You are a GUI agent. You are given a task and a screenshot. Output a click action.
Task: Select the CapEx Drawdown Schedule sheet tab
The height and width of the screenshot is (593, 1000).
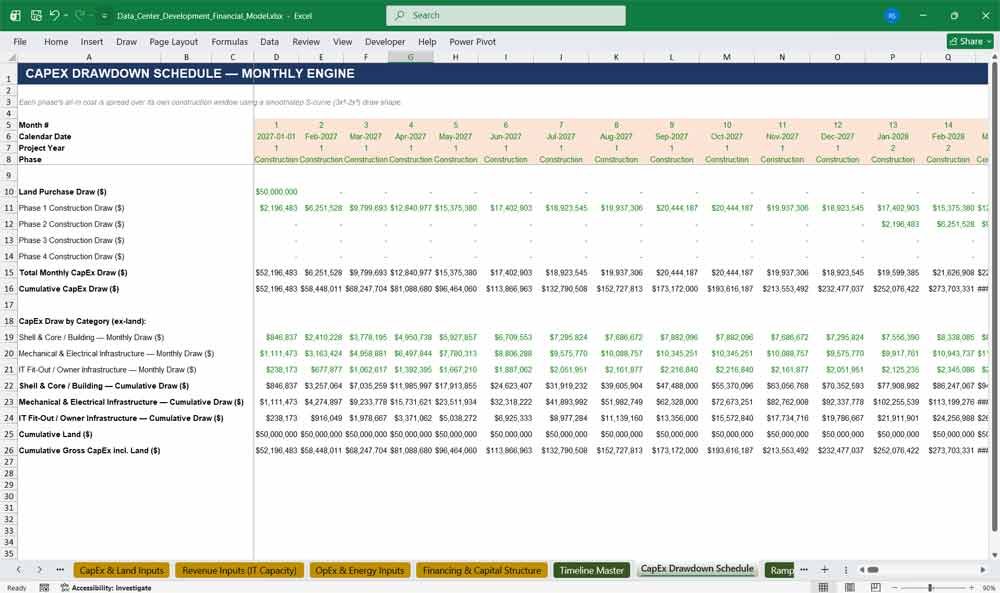(697, 569)
